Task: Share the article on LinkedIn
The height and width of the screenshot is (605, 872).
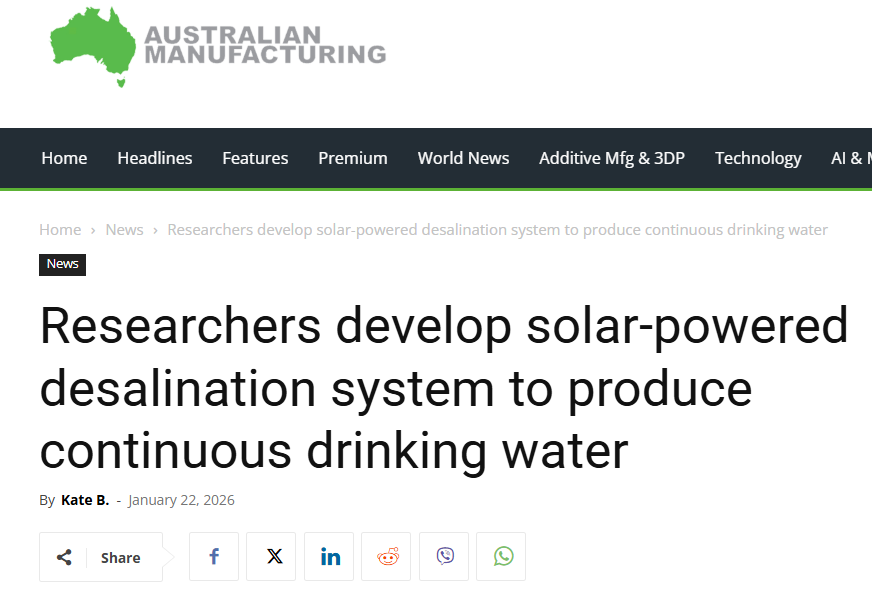Action: click(x=329, y=556)
